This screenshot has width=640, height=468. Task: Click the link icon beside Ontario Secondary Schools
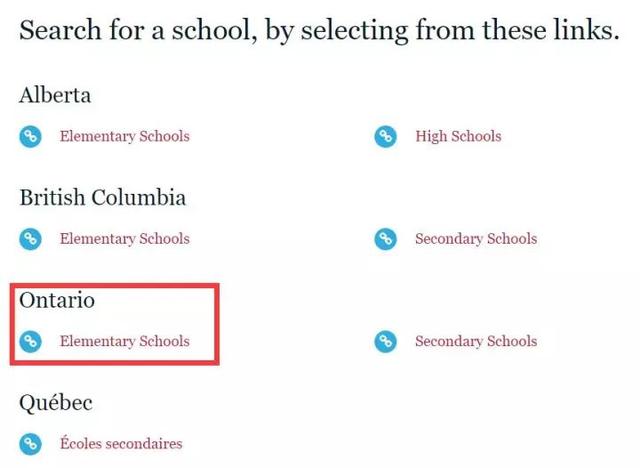(385, 341)
